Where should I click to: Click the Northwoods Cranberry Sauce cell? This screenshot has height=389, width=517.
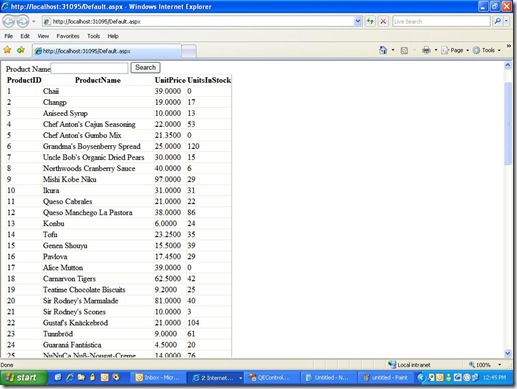click(89, 168)
